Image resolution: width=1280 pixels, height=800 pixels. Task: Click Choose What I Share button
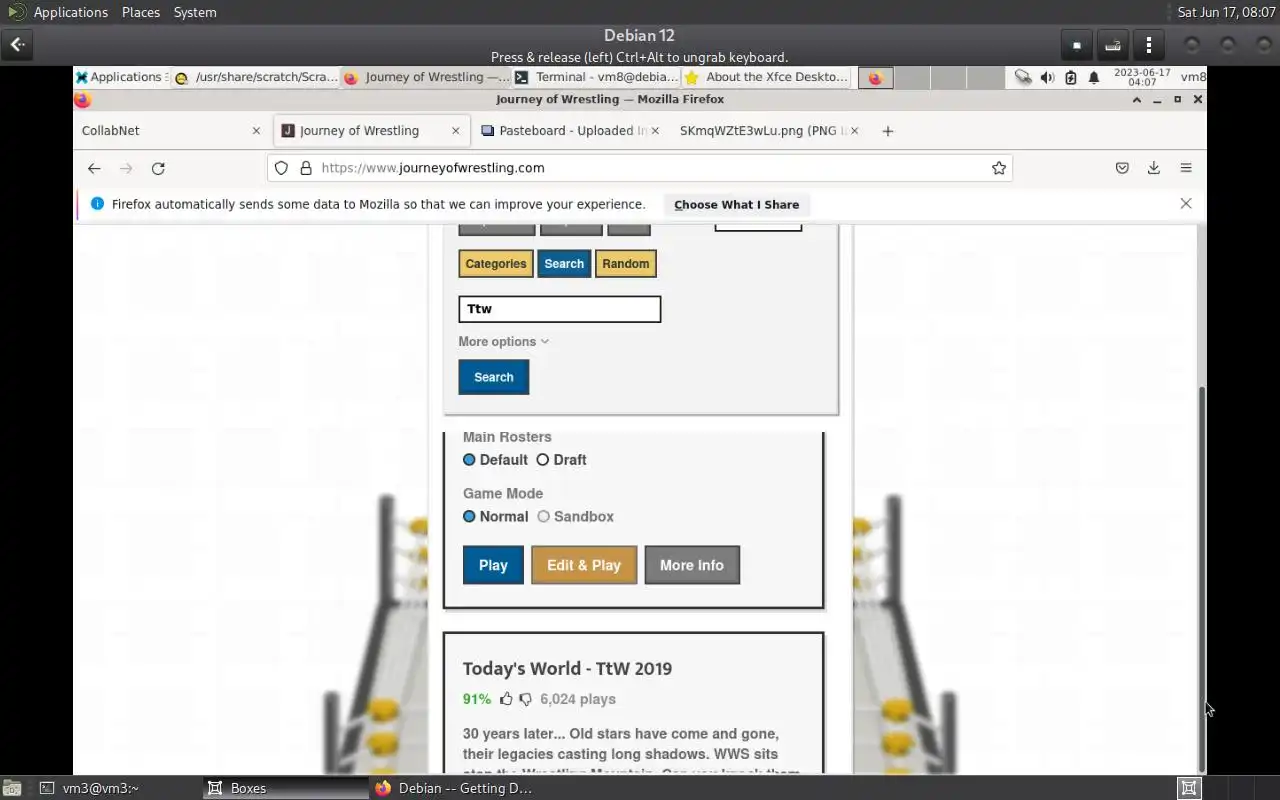coord(737,204)
